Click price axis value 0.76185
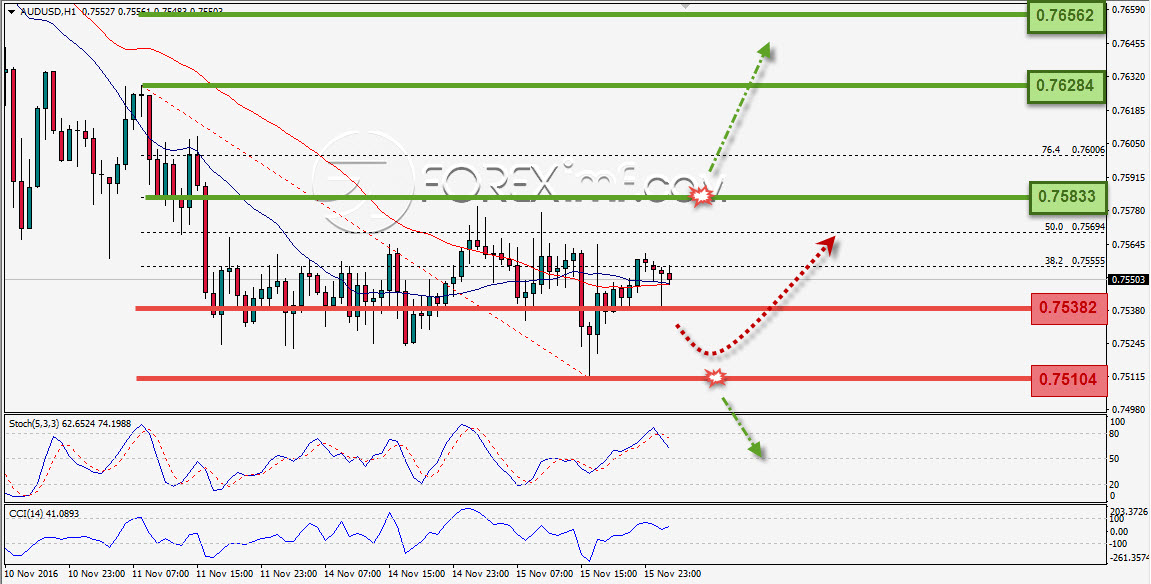Image resolution: width=1151 pixels, height=584 pixels. [x=1129, y=110]
